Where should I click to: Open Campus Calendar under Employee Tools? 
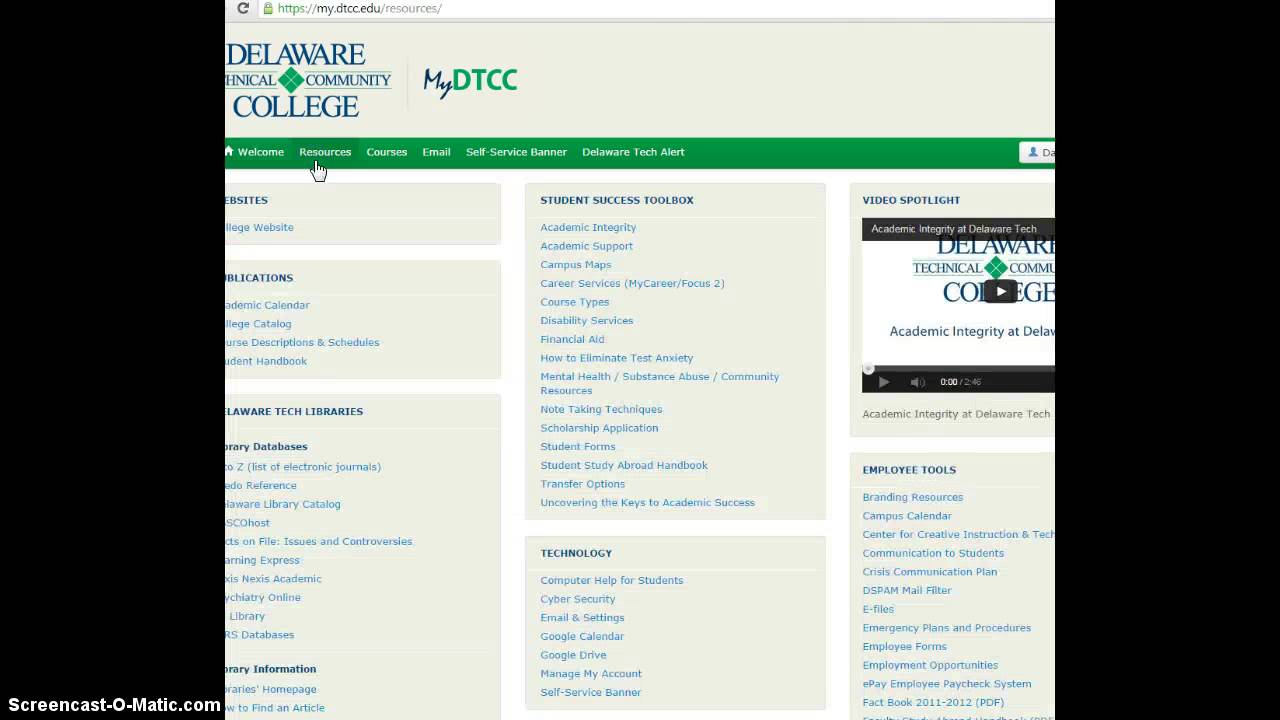tap(907, 516)
